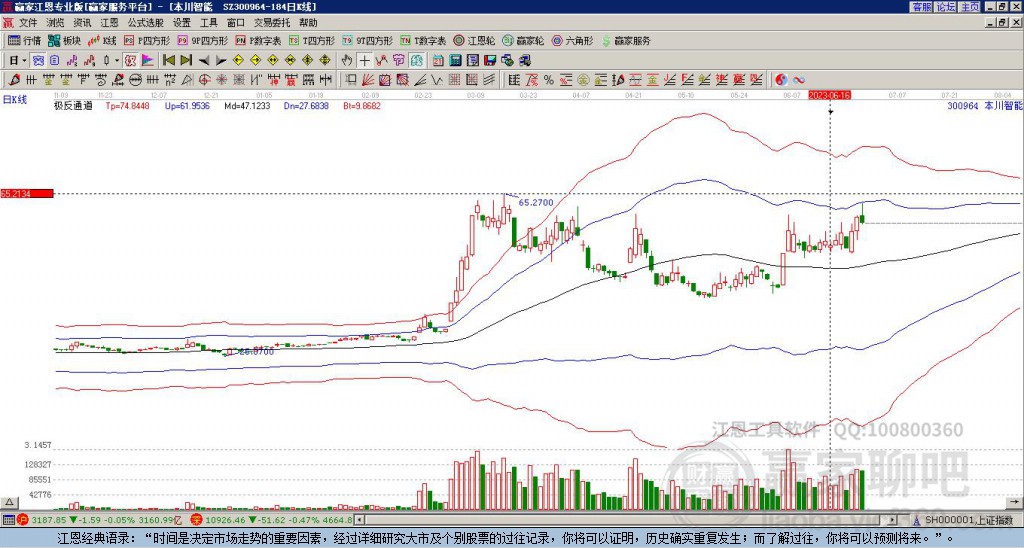Click the SH000001 上证指数 status entry
The height and width of the screenshot is (548, 1024).
point(968,520)
